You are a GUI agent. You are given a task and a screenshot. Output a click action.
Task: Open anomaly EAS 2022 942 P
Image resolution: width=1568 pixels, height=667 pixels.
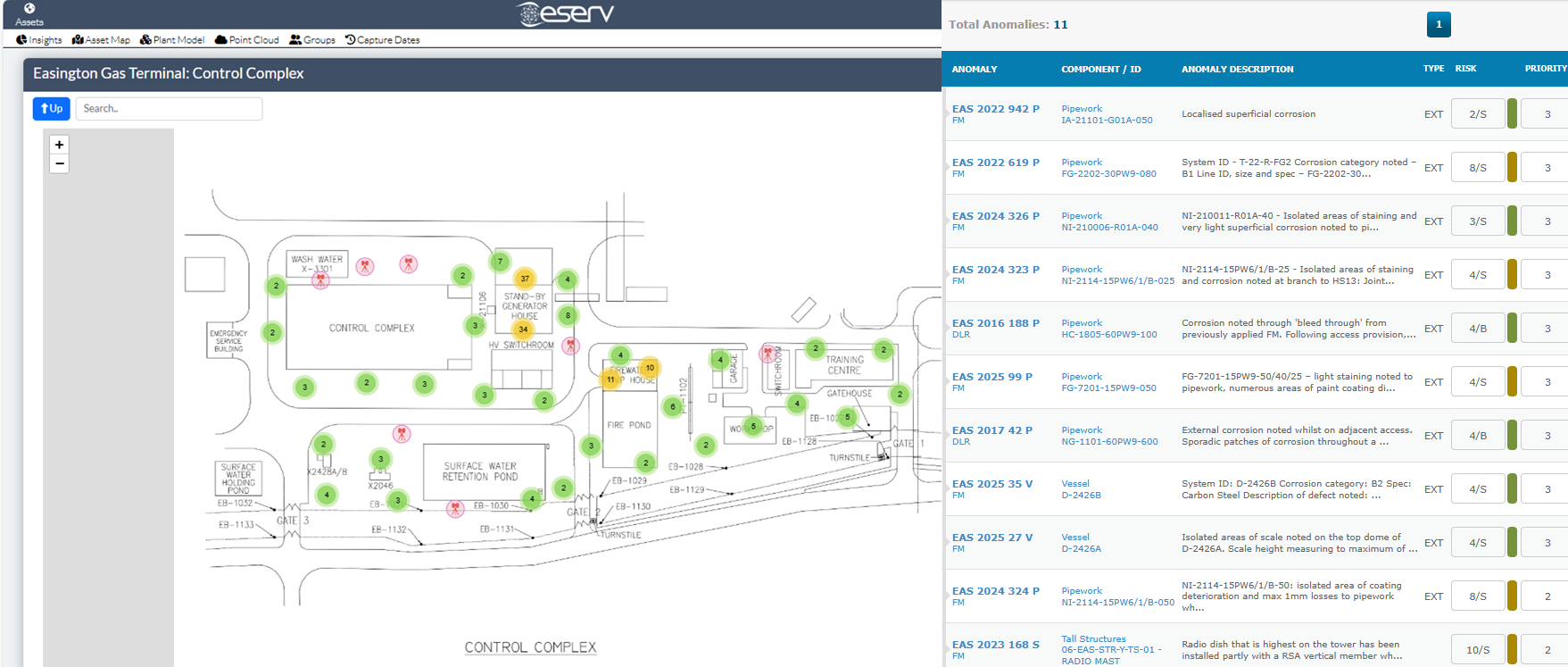click(x=996, y=109)
